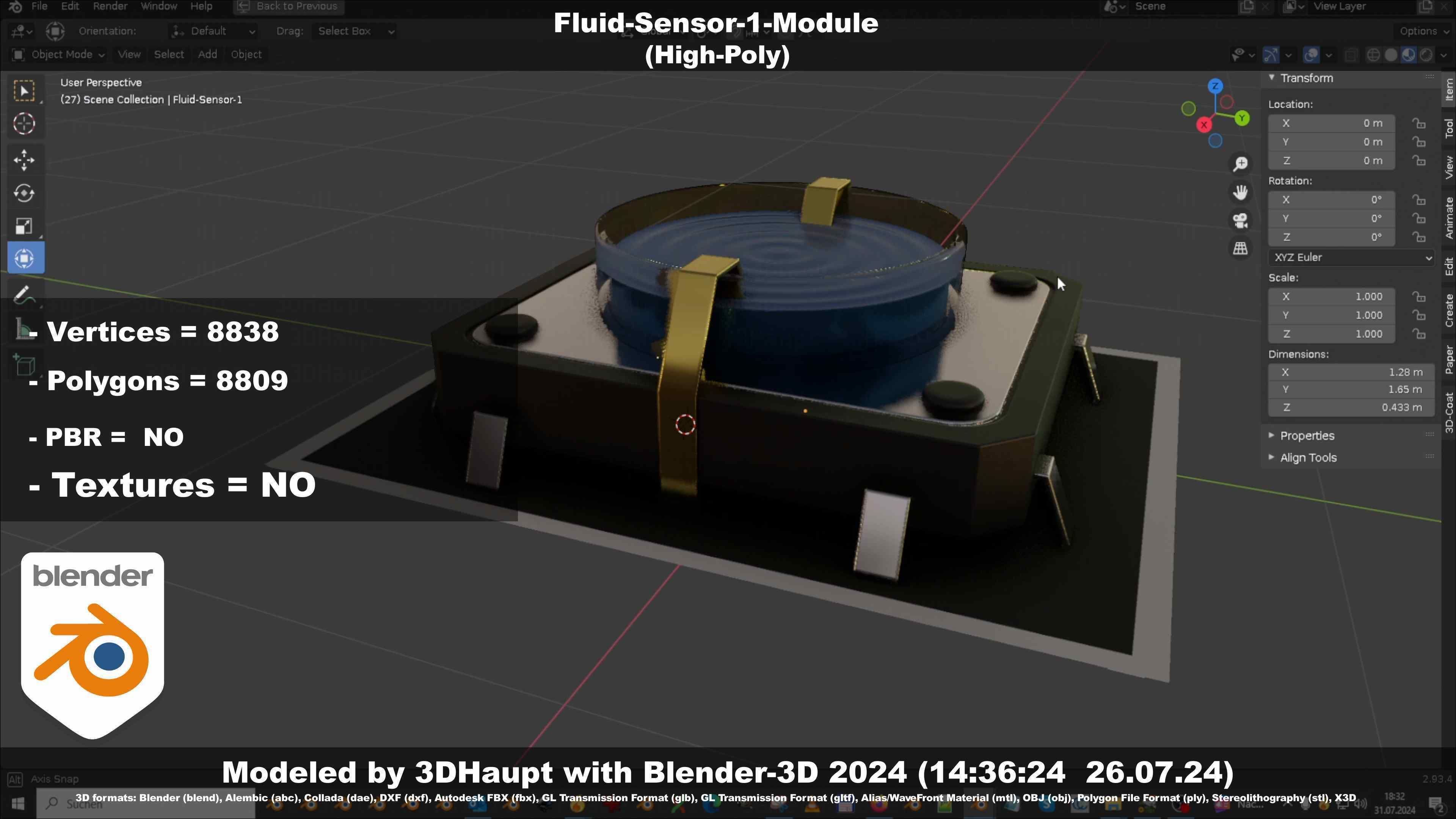
Task: Click the blue Z axis on gizmo
Action: click(1215, 86)
